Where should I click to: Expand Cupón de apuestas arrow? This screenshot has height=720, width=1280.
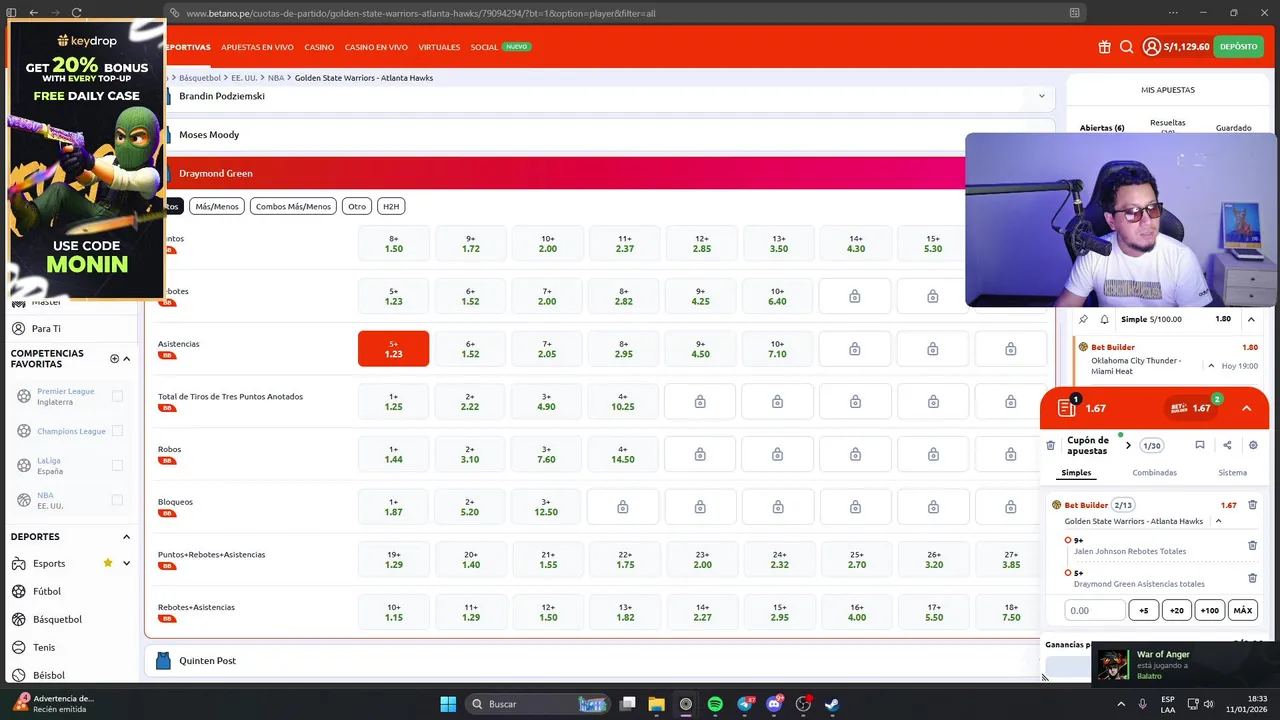[x=1128, y=445]
